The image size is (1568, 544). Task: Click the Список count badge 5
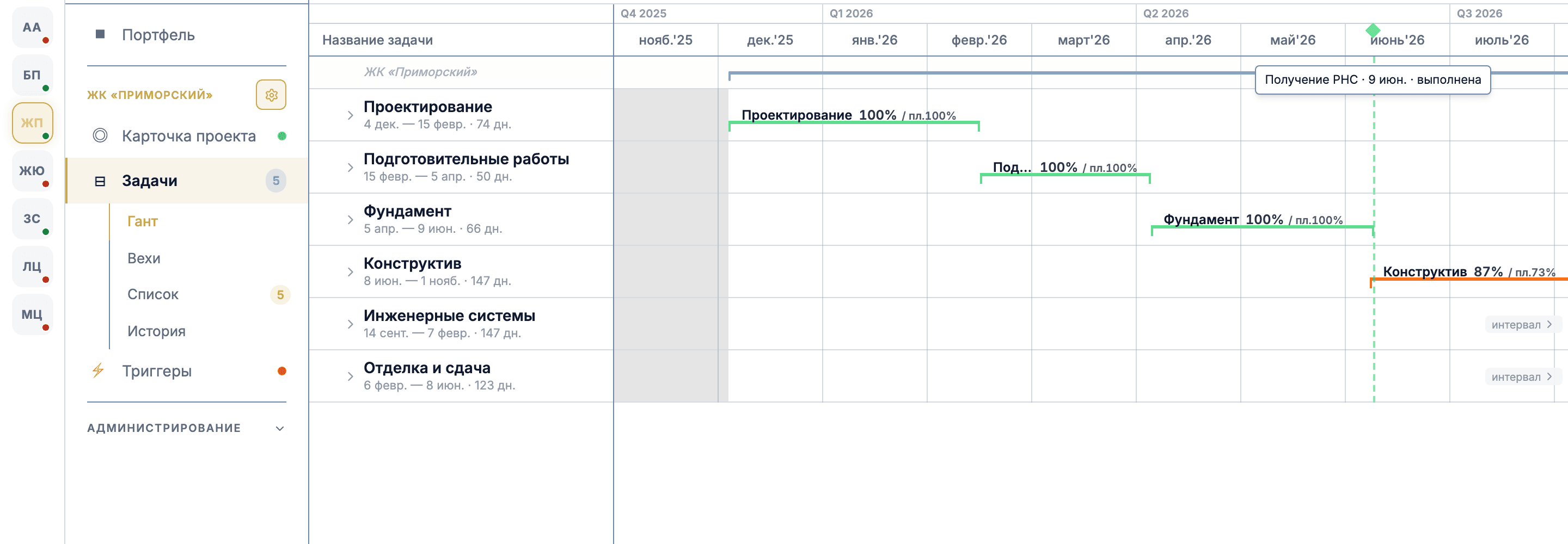point(280,294)
